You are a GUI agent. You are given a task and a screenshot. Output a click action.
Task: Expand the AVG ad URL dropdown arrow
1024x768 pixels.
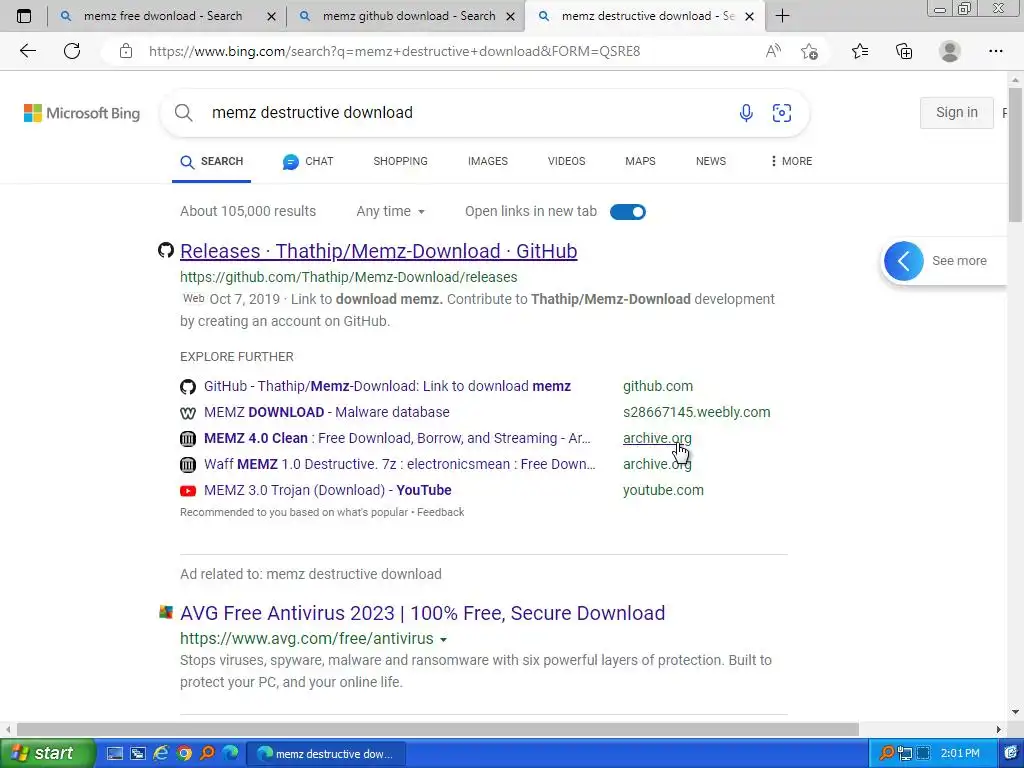[443, 639]
